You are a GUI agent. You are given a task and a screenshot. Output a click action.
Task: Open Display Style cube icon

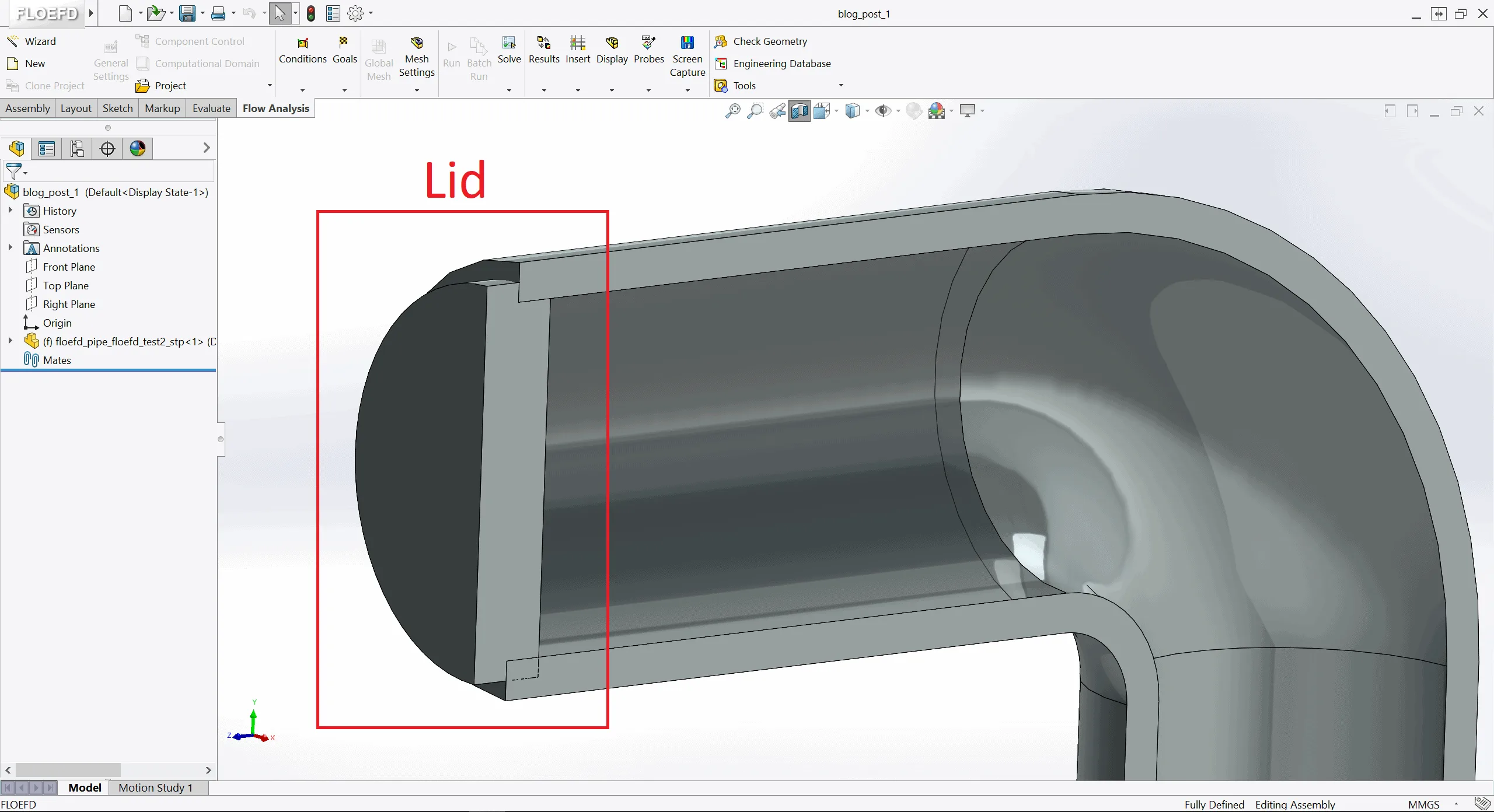[853, 110]
